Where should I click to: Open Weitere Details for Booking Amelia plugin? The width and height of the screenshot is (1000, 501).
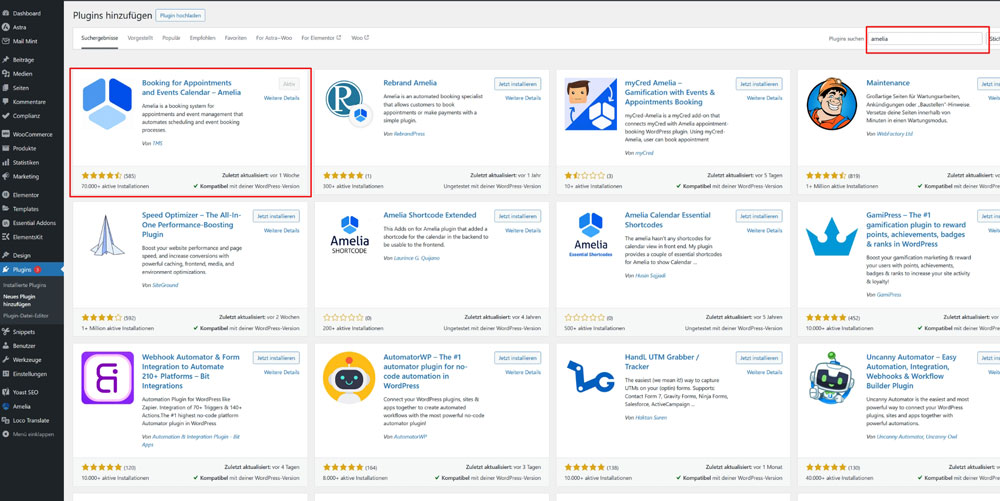click(x=281, y=98)
